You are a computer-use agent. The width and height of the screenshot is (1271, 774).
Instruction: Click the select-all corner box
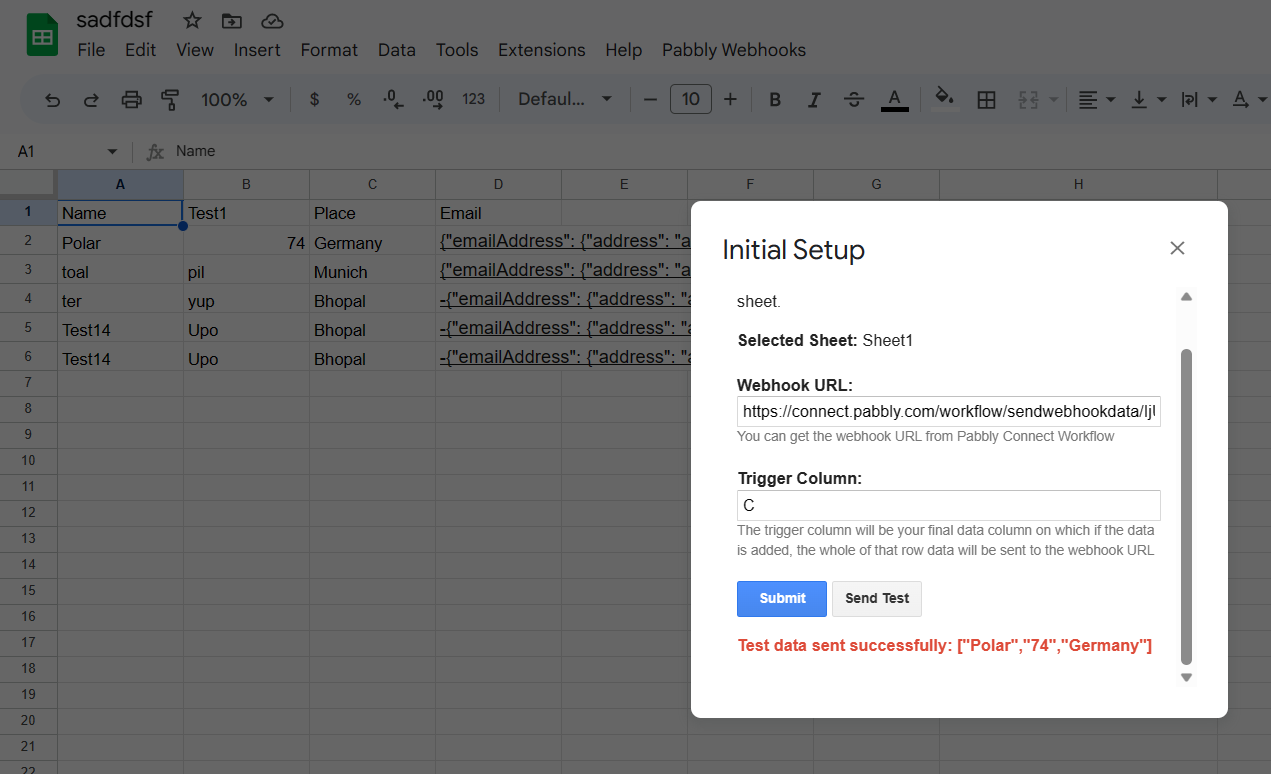(x=28, y=184)
